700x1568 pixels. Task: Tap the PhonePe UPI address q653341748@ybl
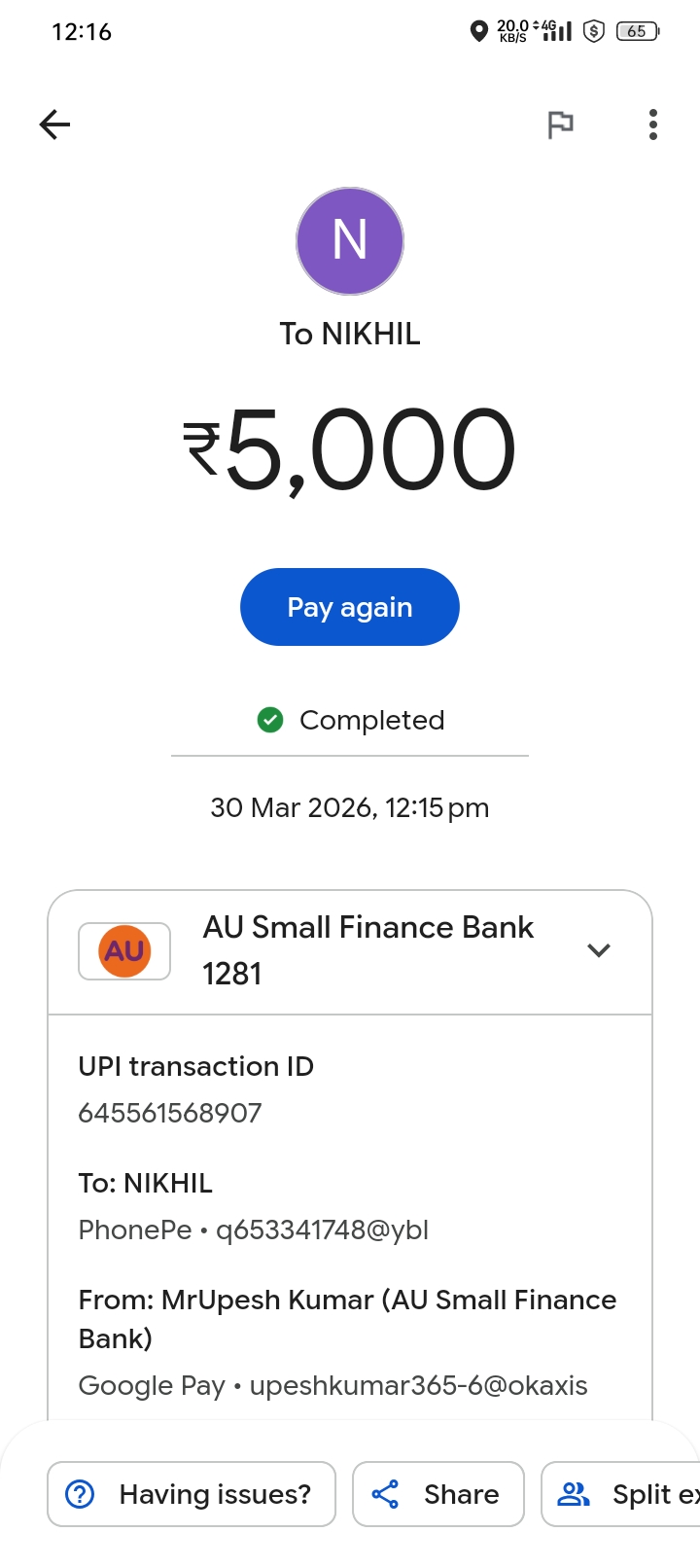coord(322,1229)
